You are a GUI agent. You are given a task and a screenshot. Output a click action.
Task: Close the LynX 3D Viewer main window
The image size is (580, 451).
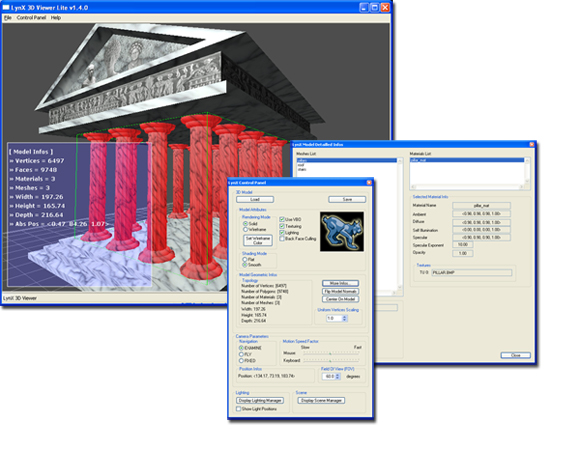tap(385, 7)
